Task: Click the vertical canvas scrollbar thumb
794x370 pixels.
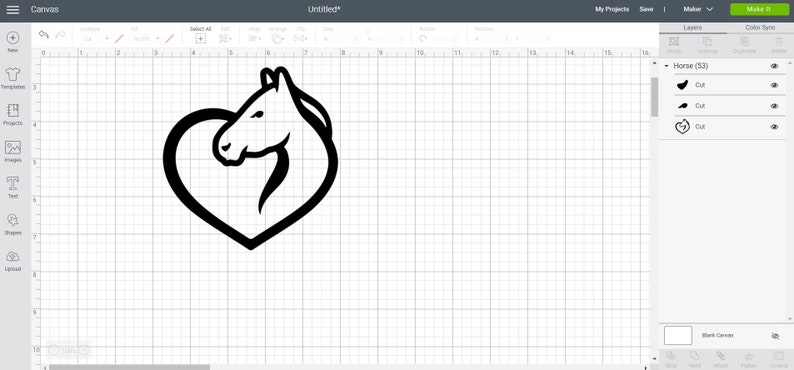Action: coord(654,97)
